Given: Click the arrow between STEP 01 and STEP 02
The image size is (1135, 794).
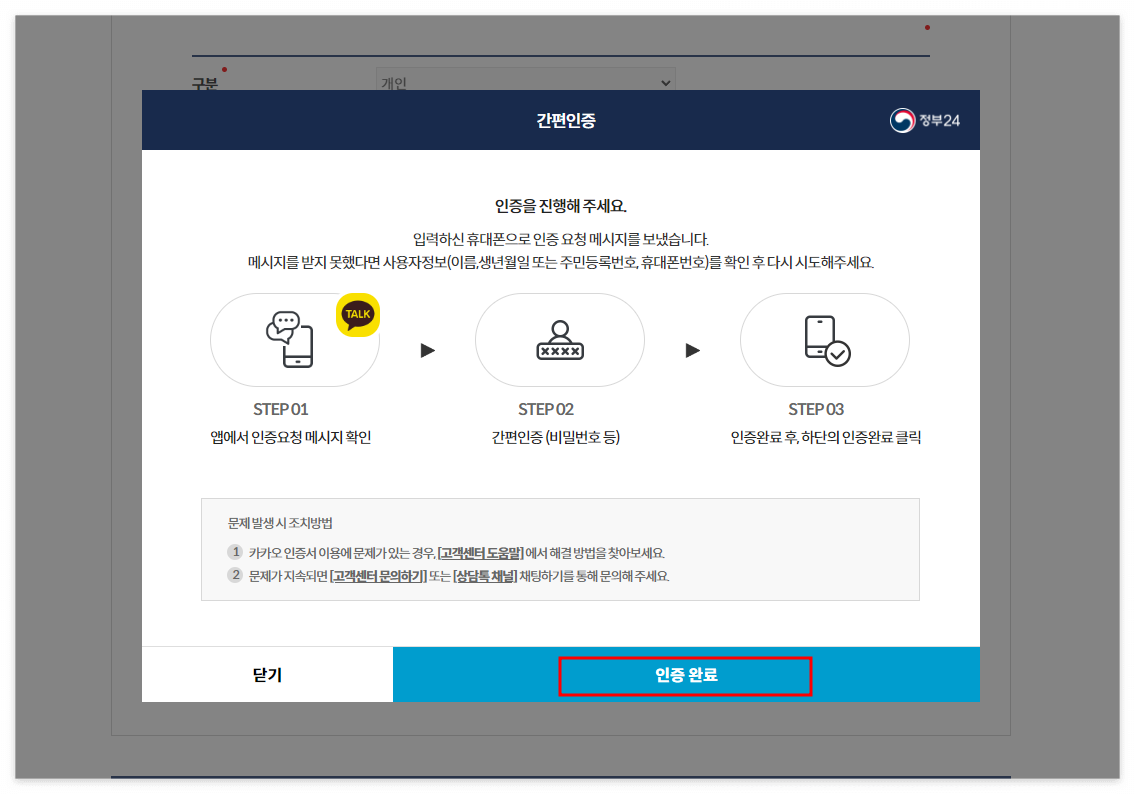Looking at the screenshot, I should (428, 350).
